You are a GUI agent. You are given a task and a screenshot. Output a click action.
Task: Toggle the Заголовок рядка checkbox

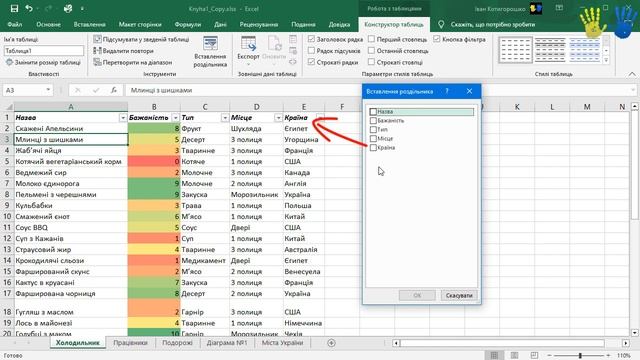pyautogui.click(x=311, y=39)
